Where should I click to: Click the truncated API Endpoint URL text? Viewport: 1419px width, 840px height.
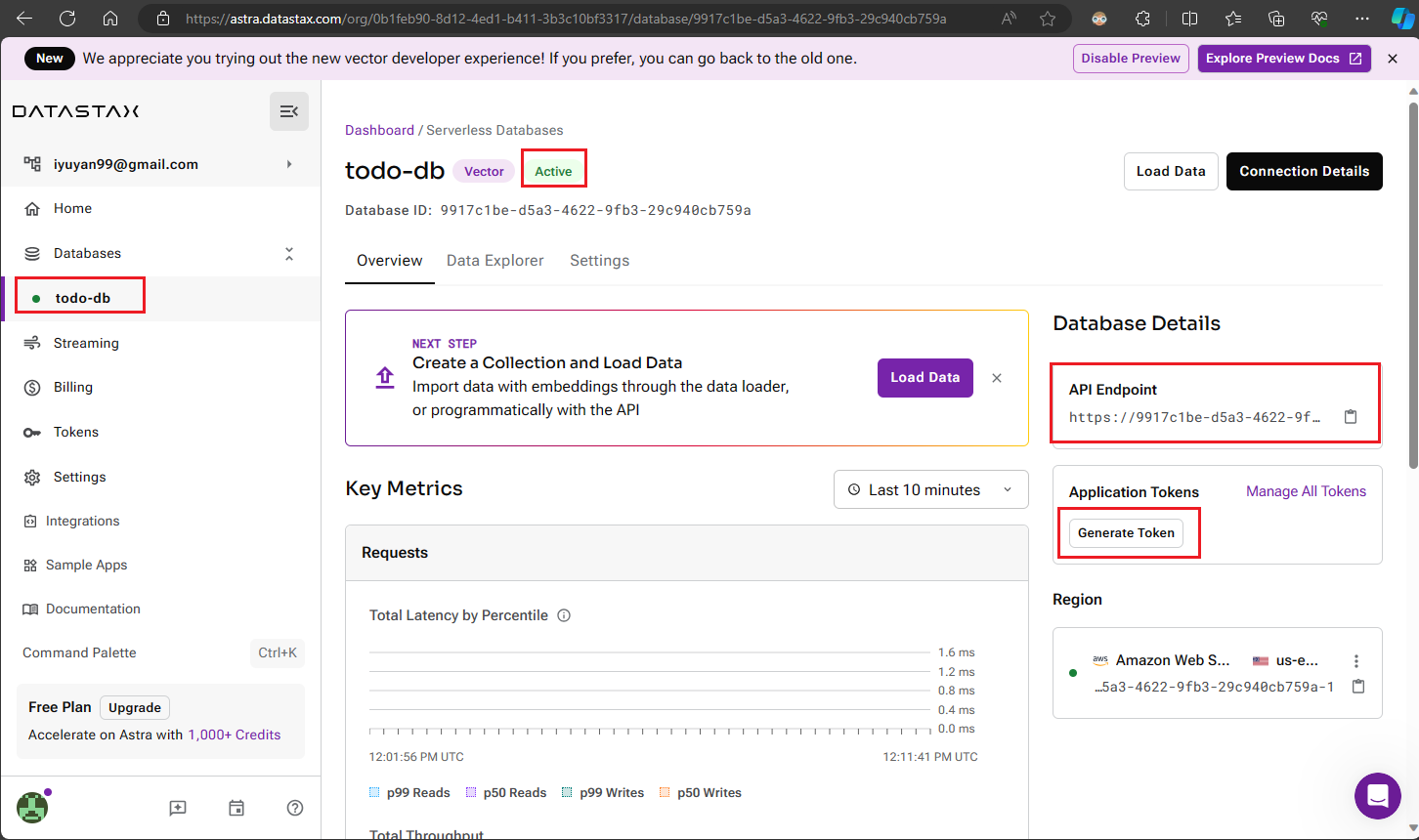(x=1194, y=417)
